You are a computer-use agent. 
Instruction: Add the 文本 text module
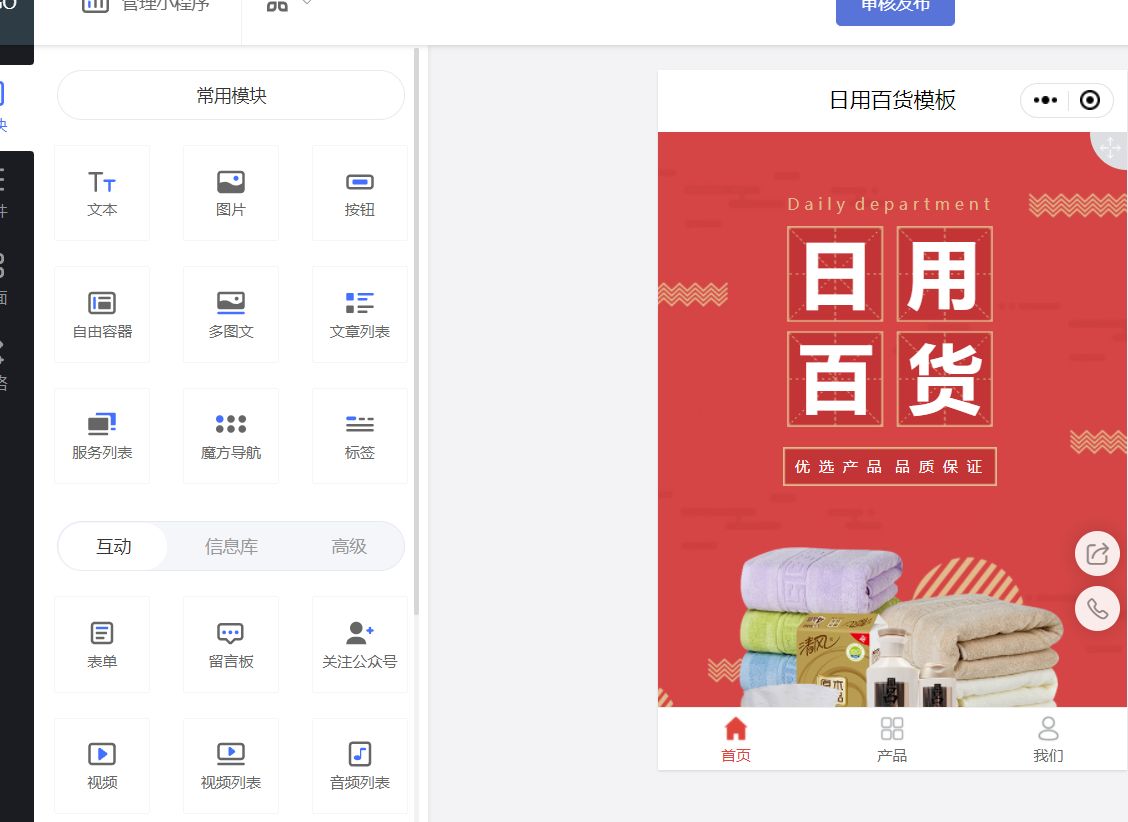[x=102, y=193]
